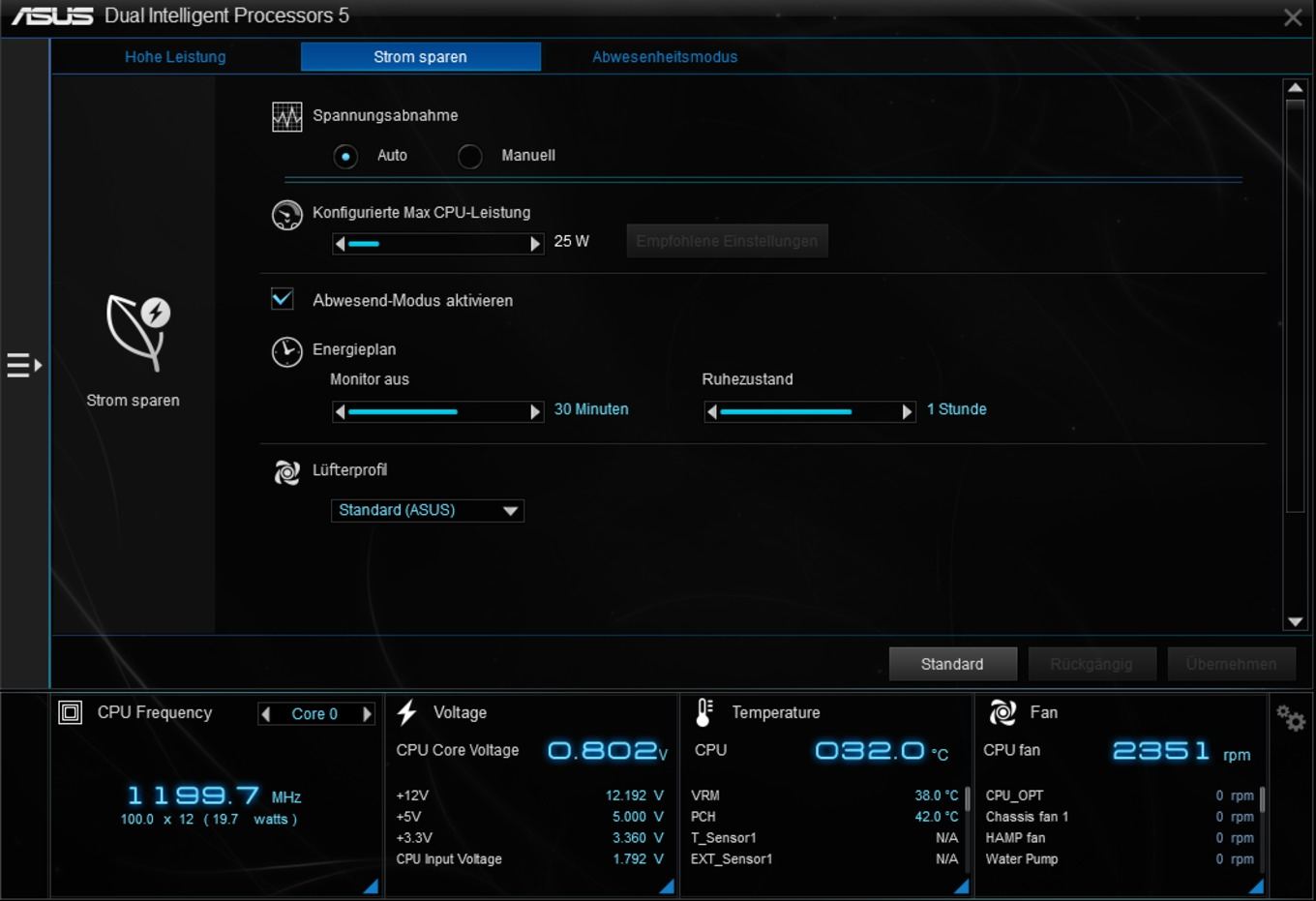Adjust the Ruhezustand slider track
1316x901 pixels.
(810, 412)
